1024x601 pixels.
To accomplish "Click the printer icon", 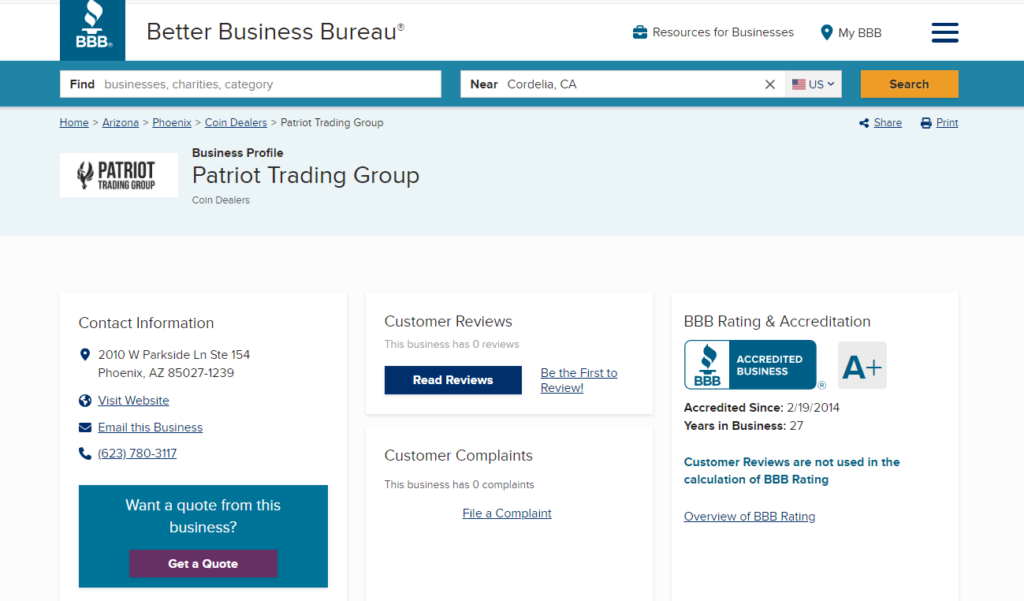I will (926, 123).
